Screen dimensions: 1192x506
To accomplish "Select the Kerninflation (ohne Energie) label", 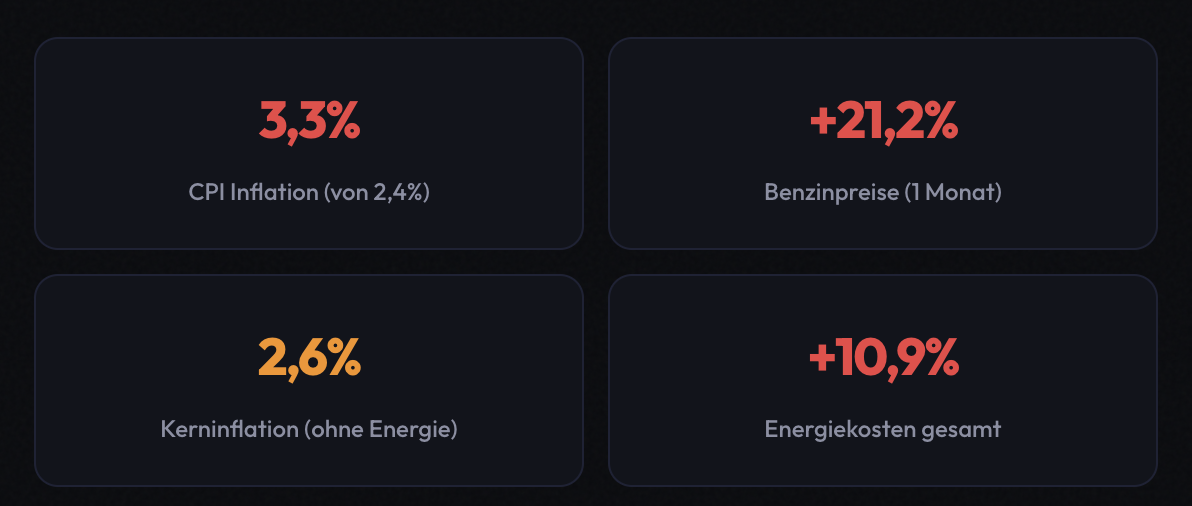I will (x=309, y=429).
